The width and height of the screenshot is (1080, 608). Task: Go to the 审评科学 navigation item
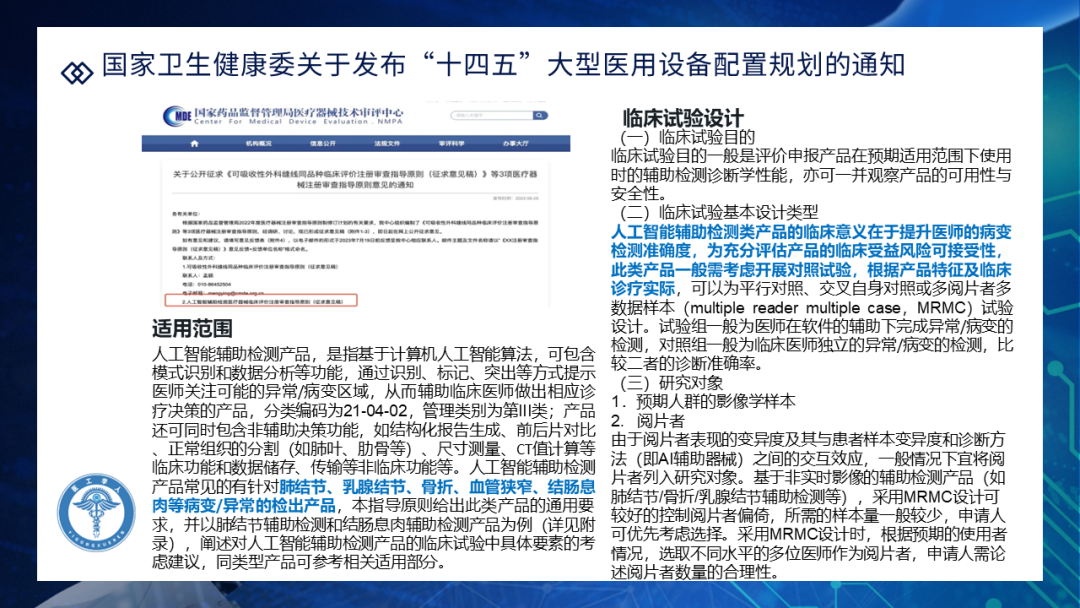pyautogui.click(x=451, y=143)
